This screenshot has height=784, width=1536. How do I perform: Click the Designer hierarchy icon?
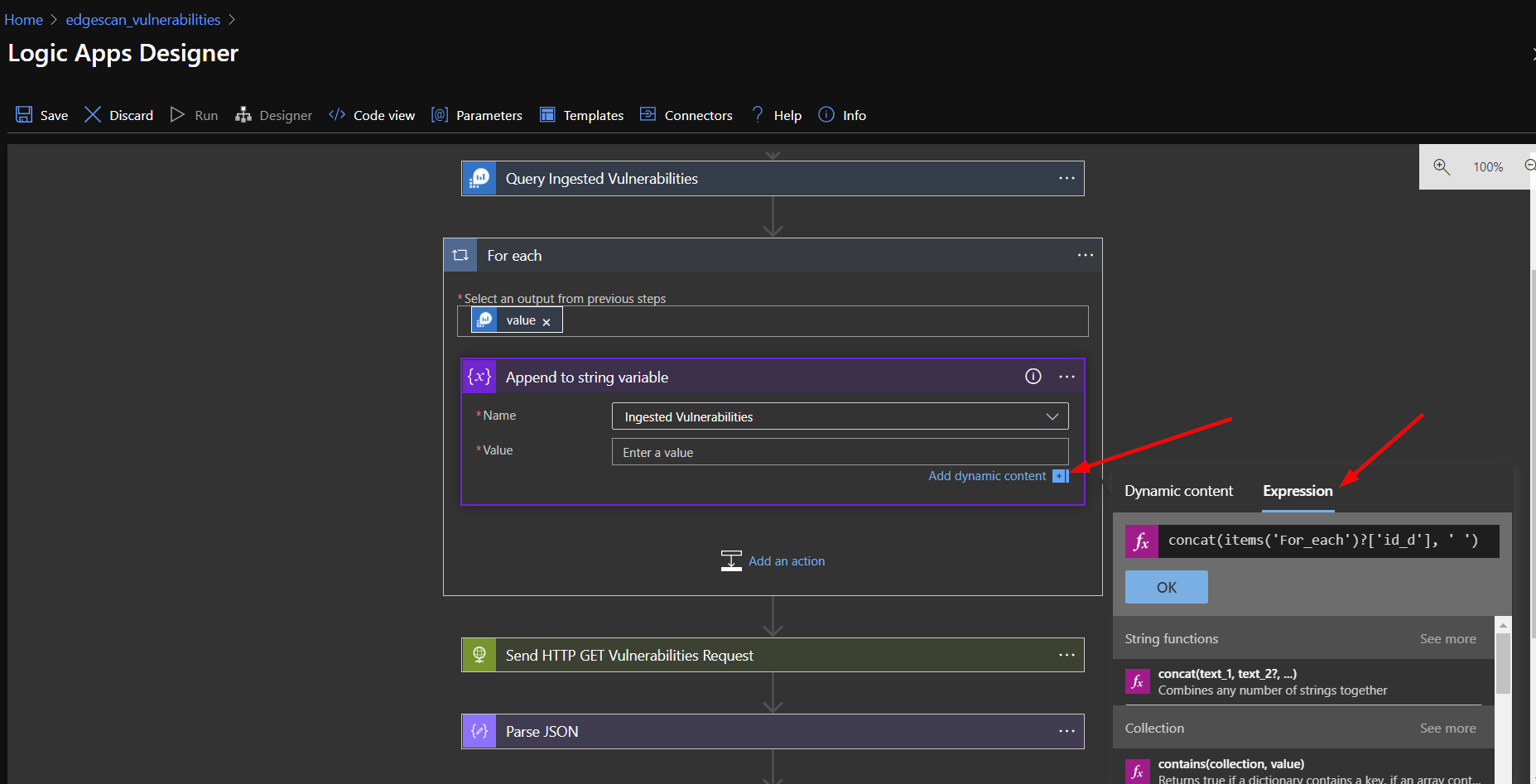(x=243, y=114)
